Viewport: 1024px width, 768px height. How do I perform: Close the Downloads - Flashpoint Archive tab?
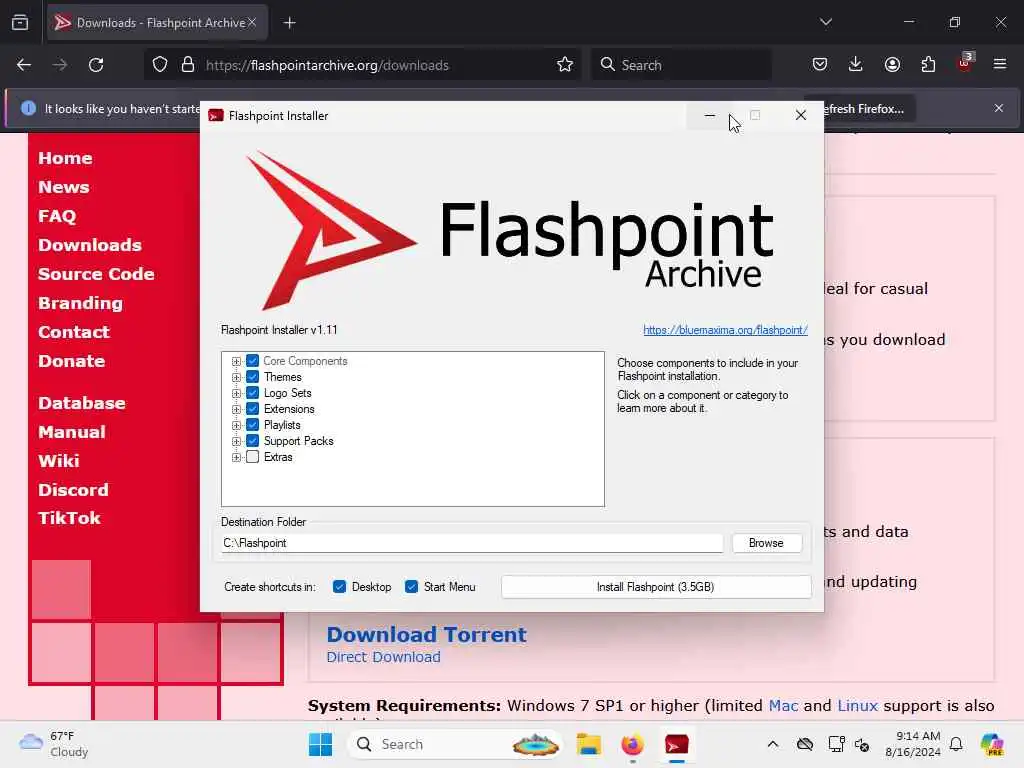click(252, 23)
